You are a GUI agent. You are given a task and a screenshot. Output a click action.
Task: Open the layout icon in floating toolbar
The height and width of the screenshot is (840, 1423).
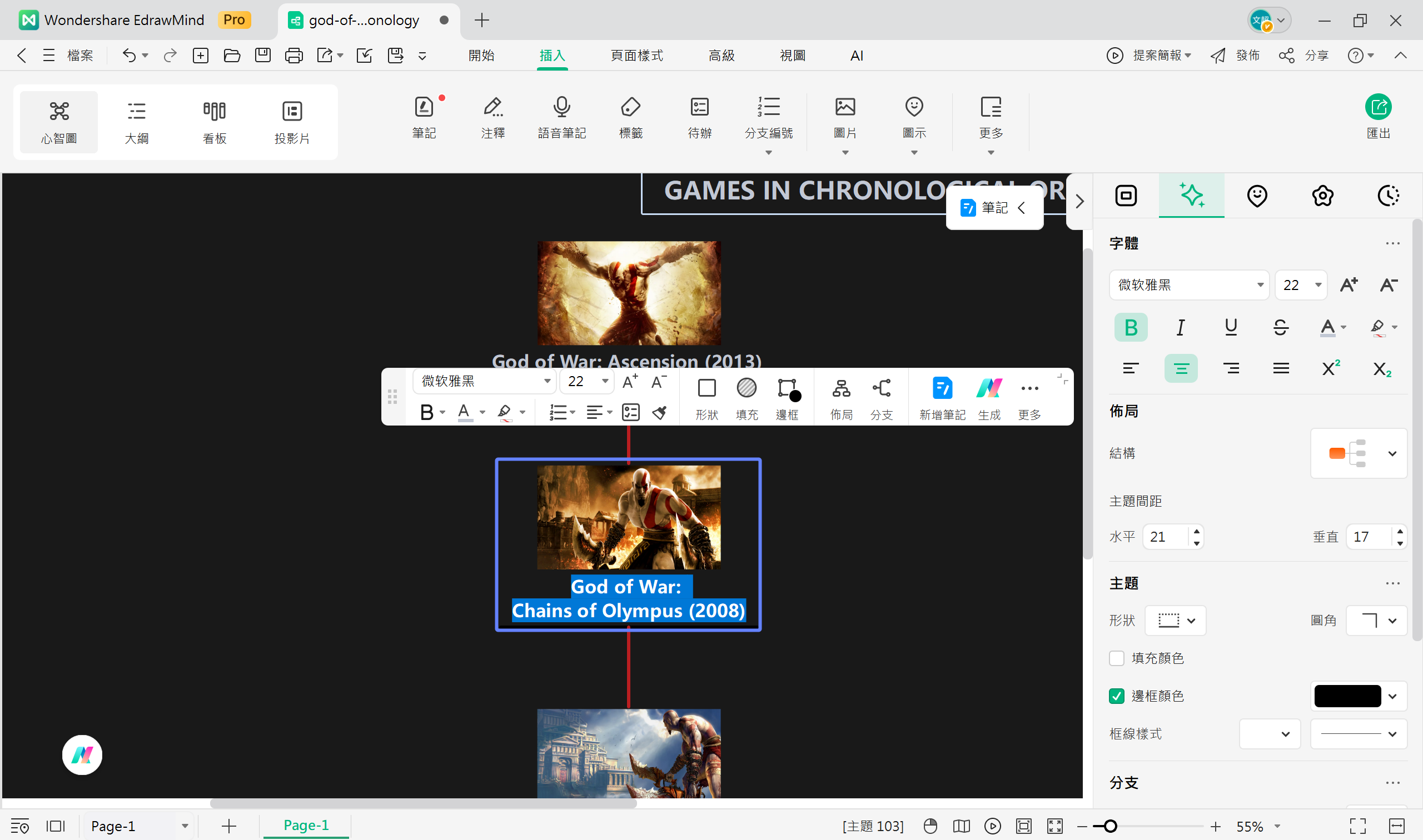[x=841, y=389]
